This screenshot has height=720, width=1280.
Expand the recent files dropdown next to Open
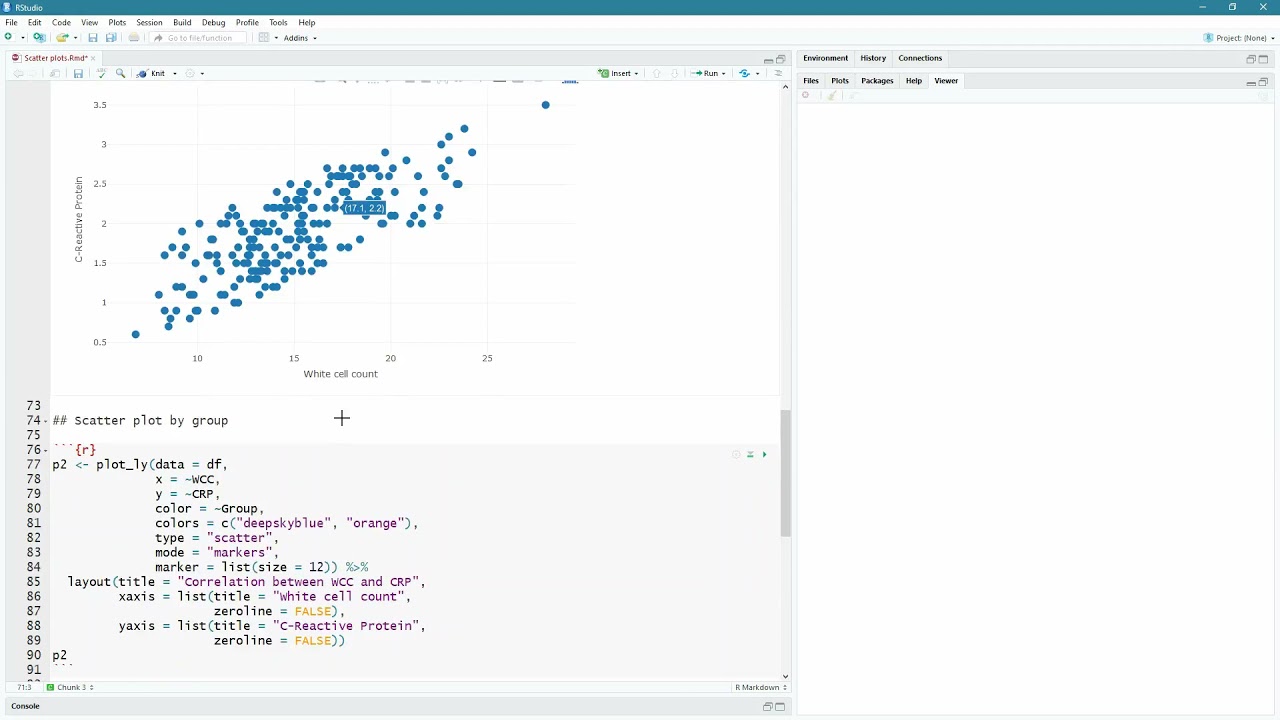[74, 38]
